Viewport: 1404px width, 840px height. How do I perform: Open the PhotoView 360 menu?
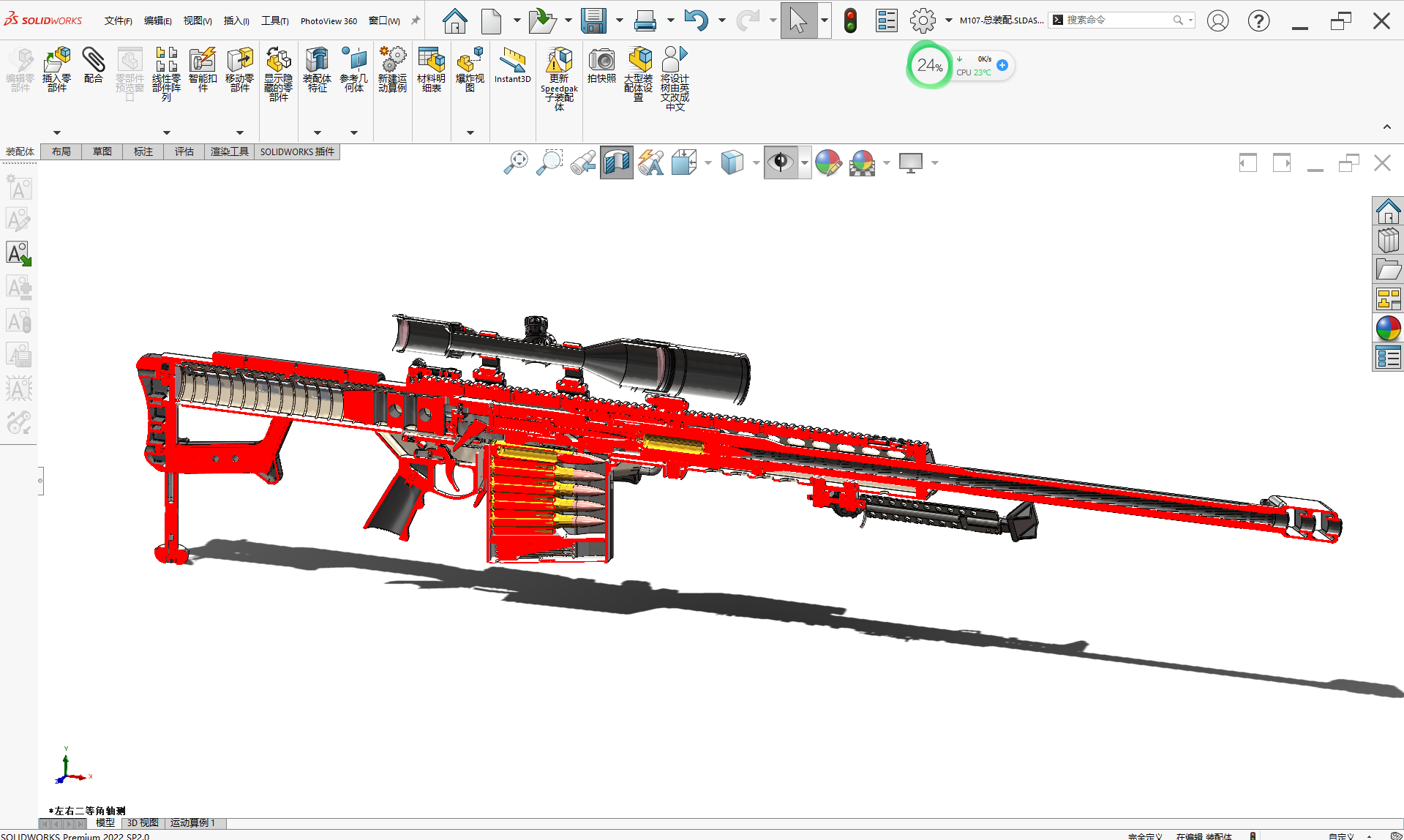click(x=329, y=20)
